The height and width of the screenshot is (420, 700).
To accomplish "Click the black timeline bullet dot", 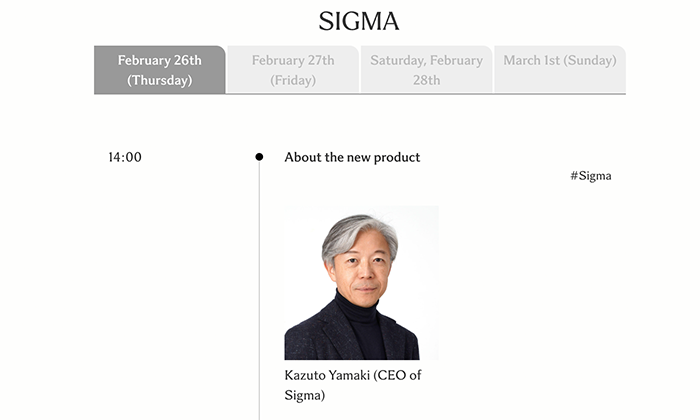I will pos(259,157).
